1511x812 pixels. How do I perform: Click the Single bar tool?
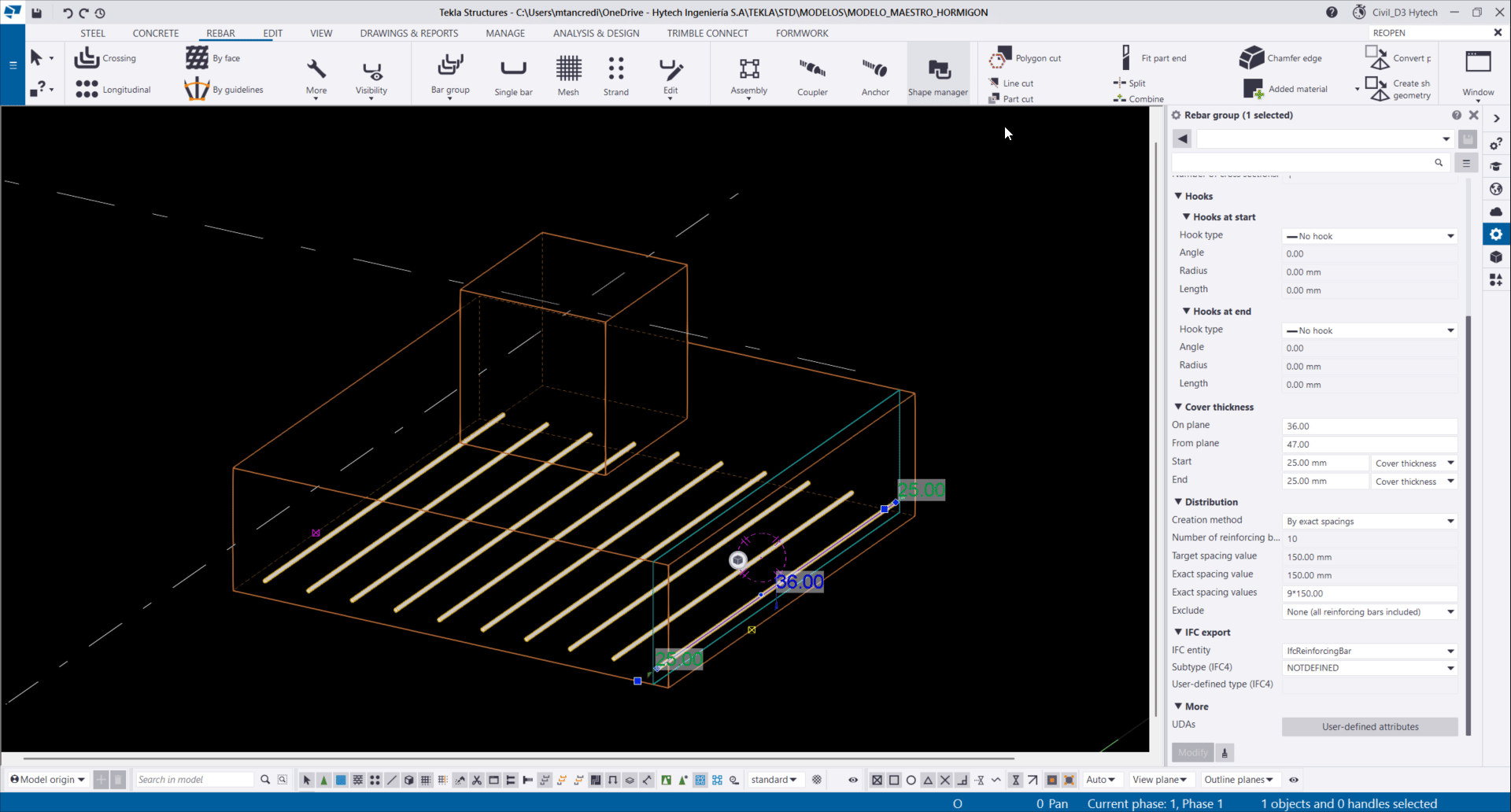[513, 75]
